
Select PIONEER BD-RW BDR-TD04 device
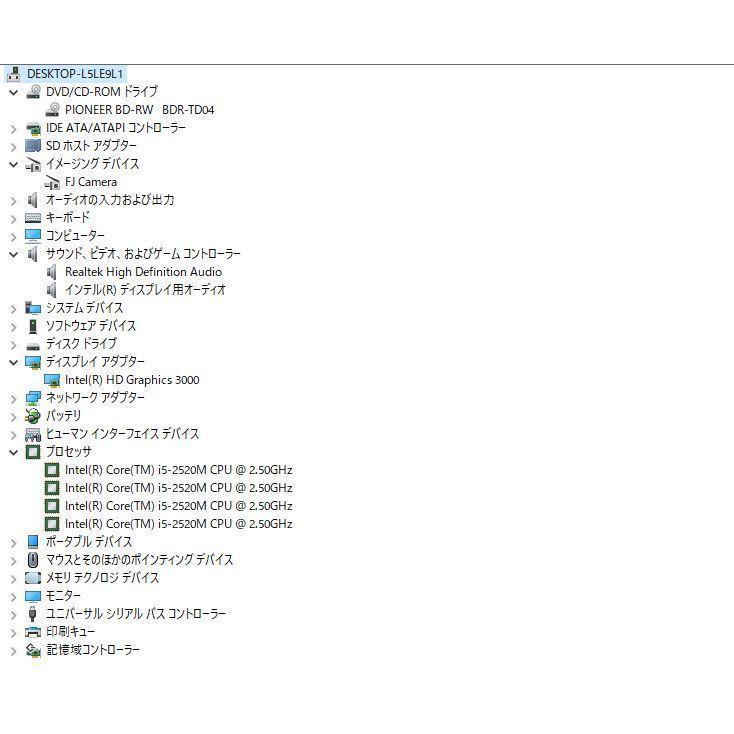point(139,110)
